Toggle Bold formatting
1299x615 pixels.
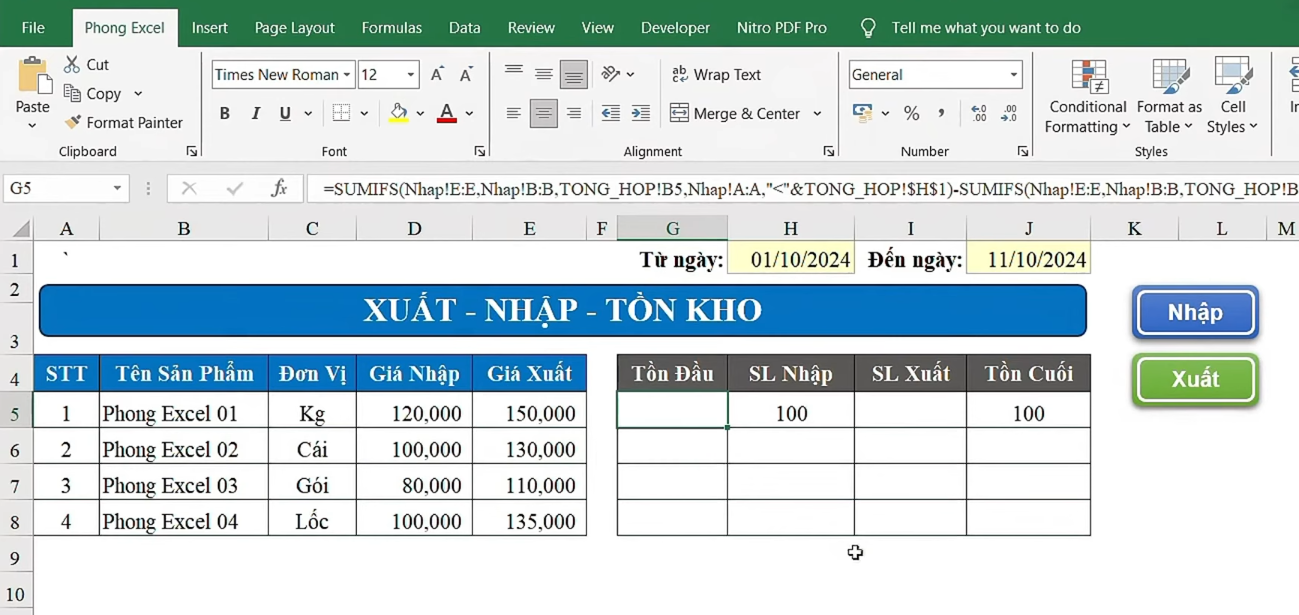pyautogui.click(x=224, y=113)
